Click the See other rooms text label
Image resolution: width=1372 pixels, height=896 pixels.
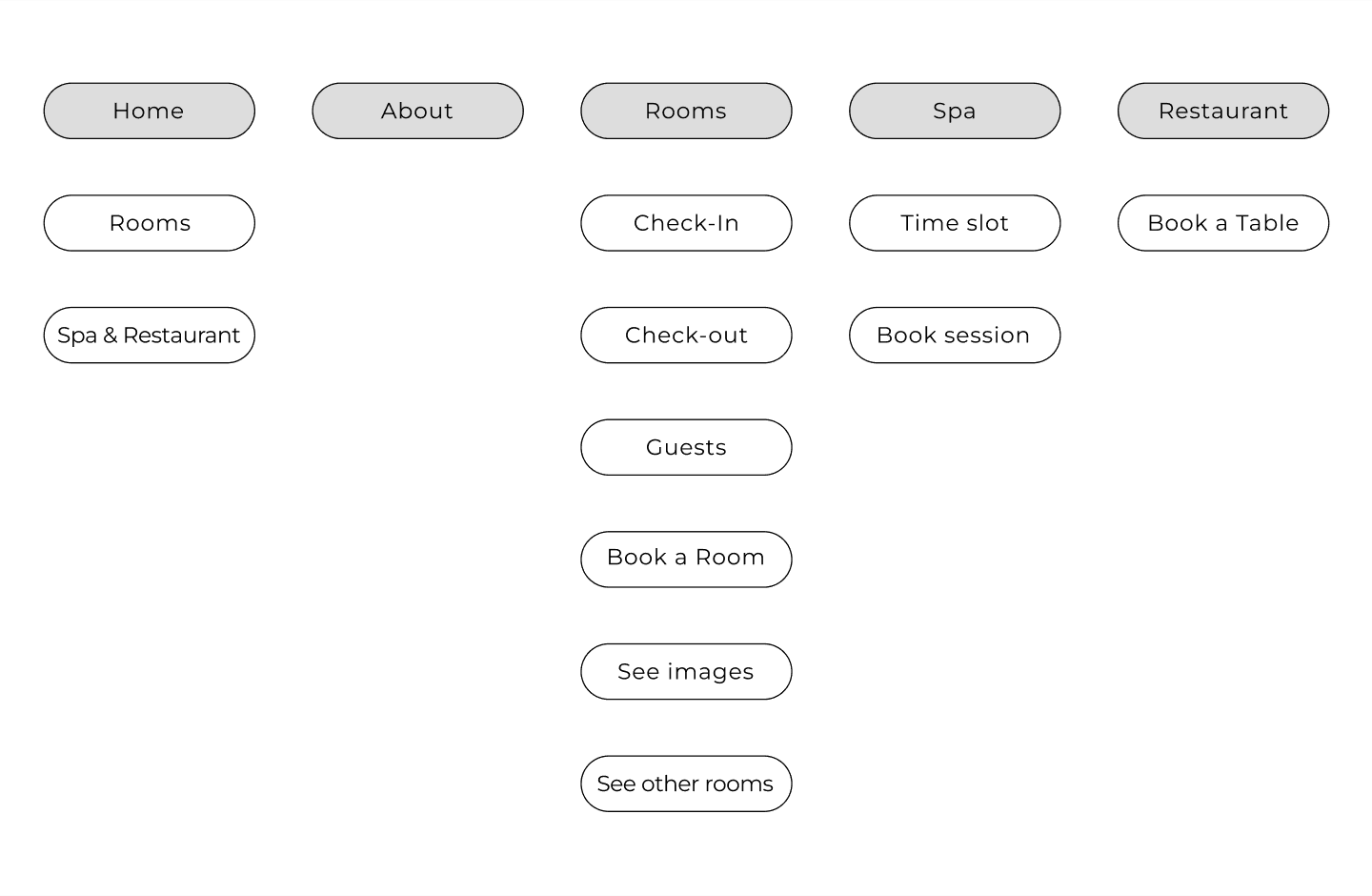click(685, 784)
